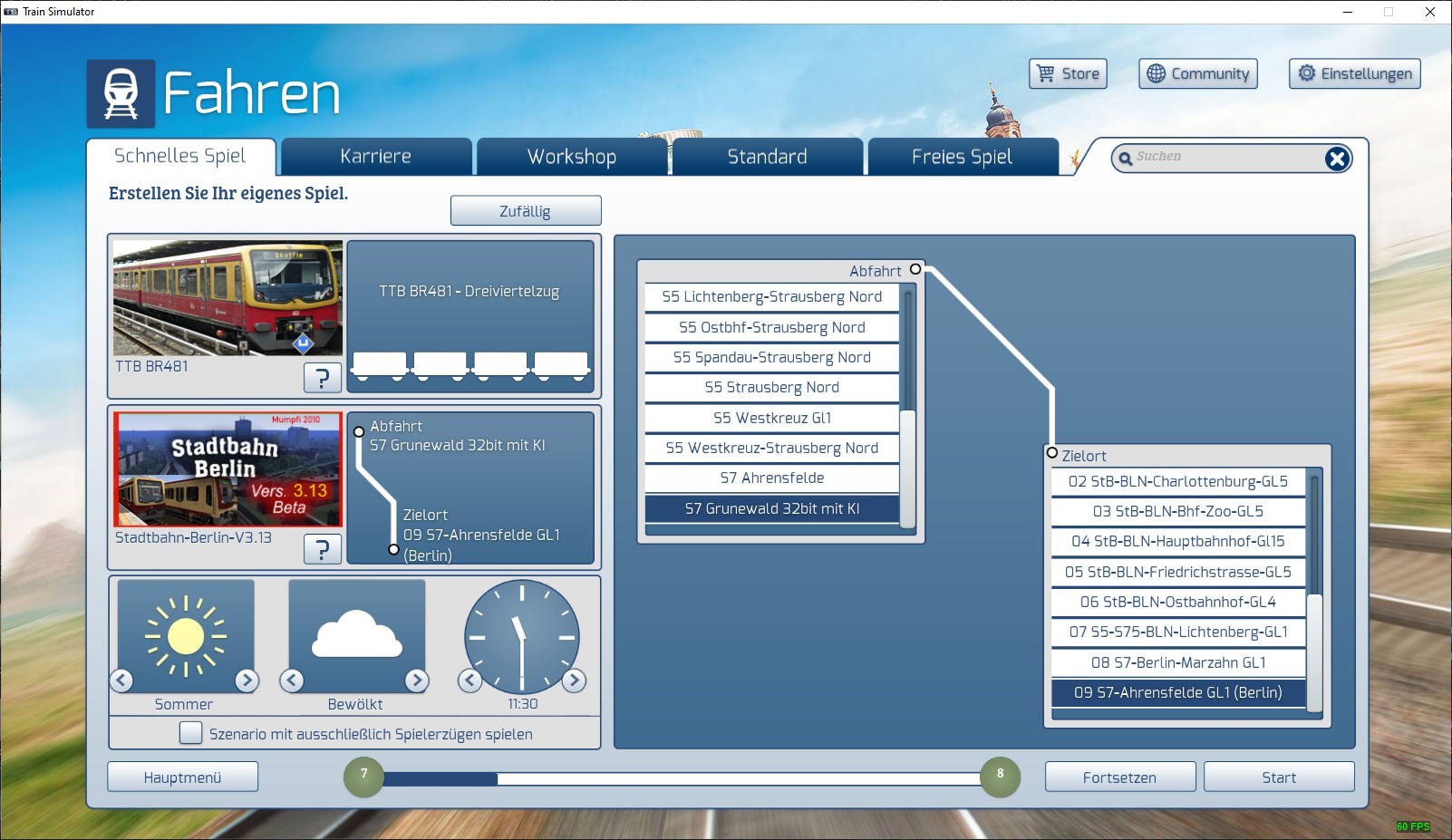Select destination 06 StB-BLN-Ostbahnhof-GL4

tap(1178, 602)
